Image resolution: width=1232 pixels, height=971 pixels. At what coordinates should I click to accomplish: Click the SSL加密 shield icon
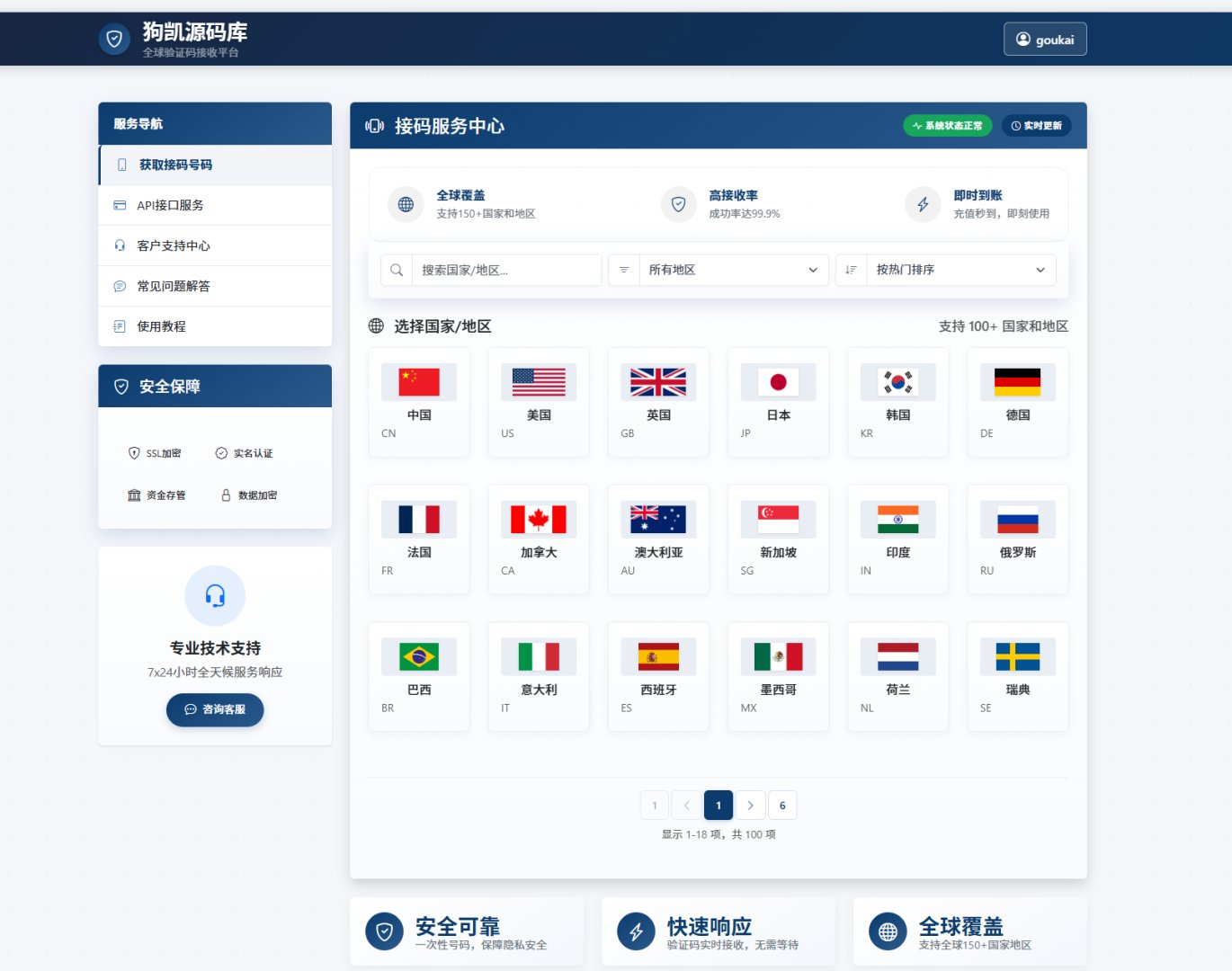[134, 453]
